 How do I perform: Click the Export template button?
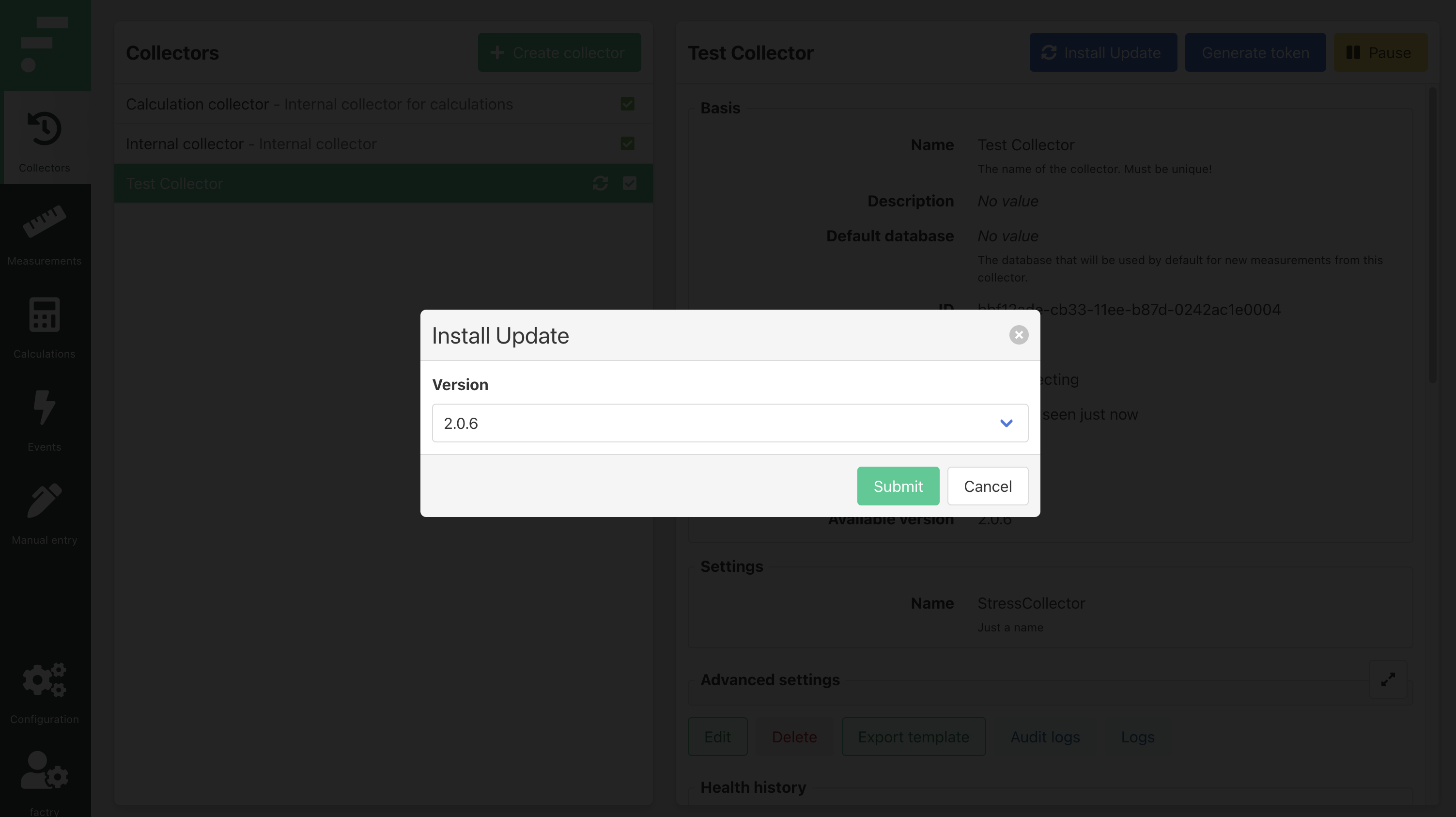pyautogui.click(x=914, y=736)
